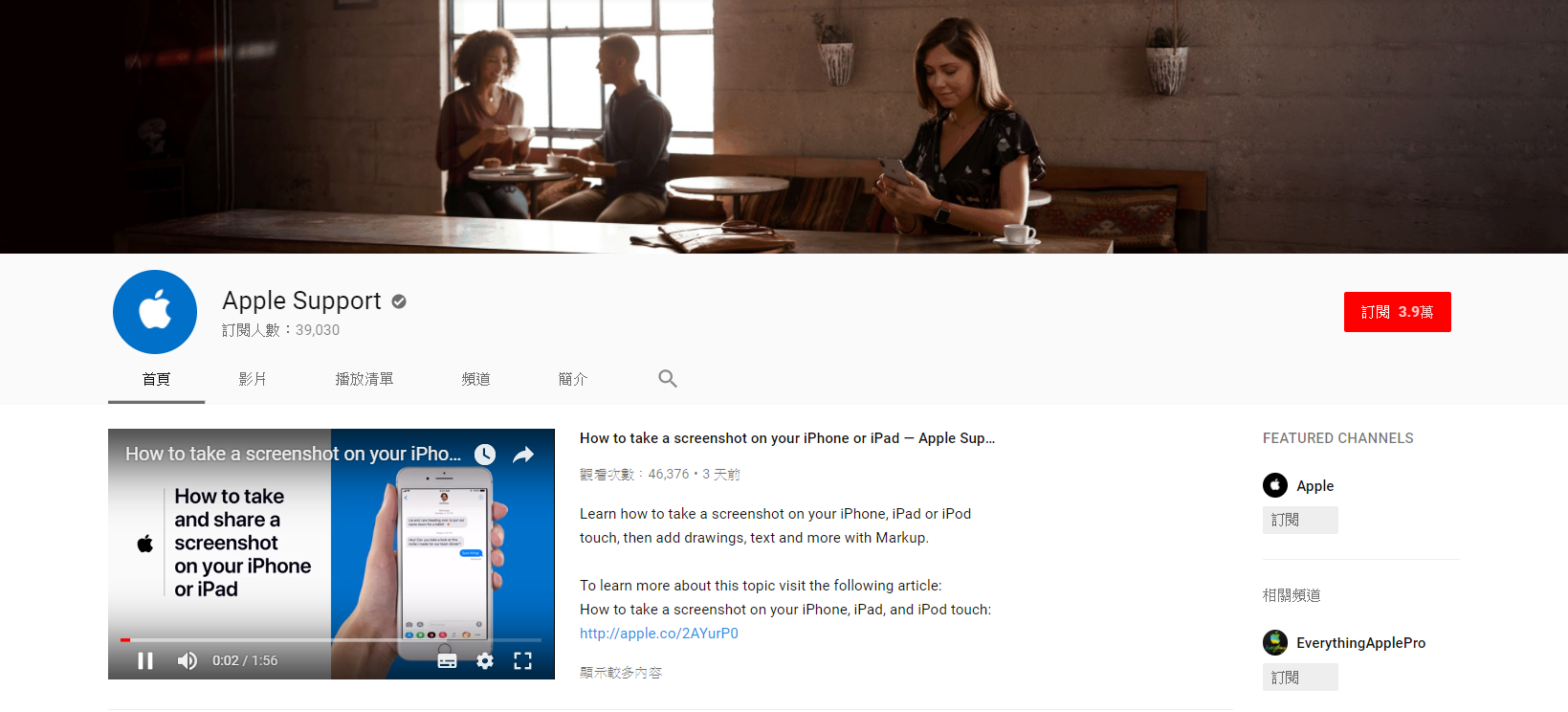The image size is (1568, 712).
Task: Toggle subtitles with the captions icon
Action: tap(447, 660)
